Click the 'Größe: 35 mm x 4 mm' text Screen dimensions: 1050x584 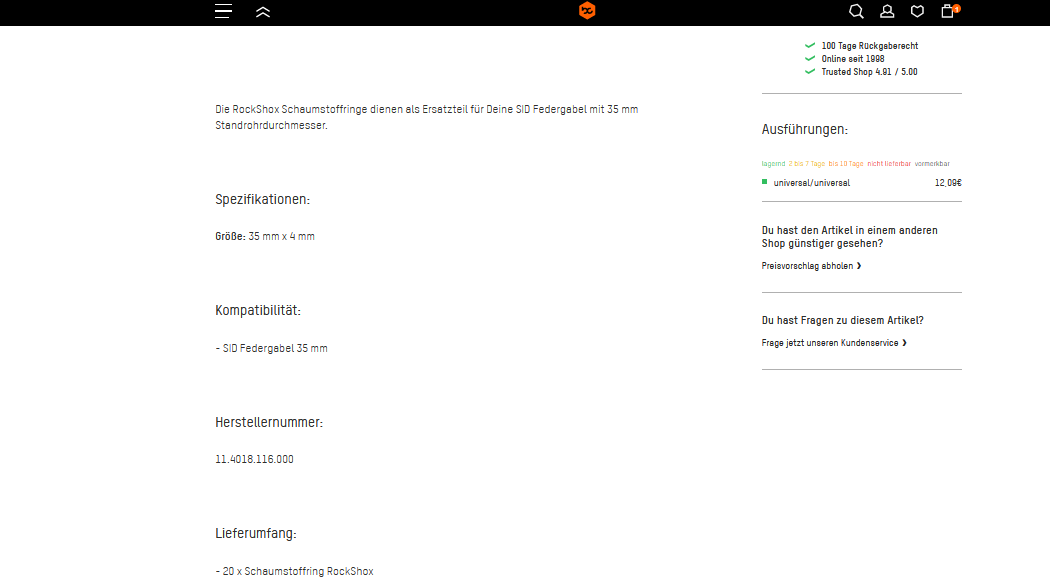click(x=265, y=236)
